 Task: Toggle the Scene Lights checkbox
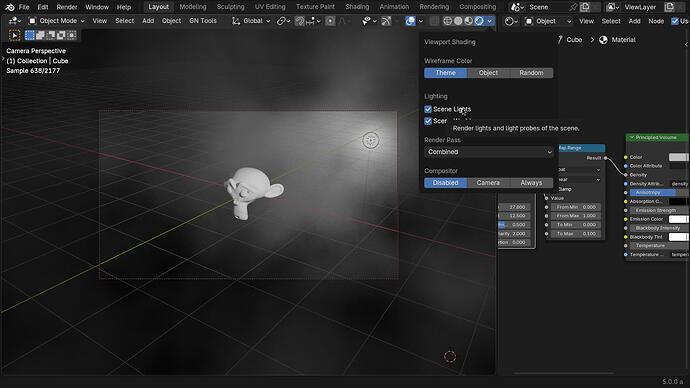428,109
